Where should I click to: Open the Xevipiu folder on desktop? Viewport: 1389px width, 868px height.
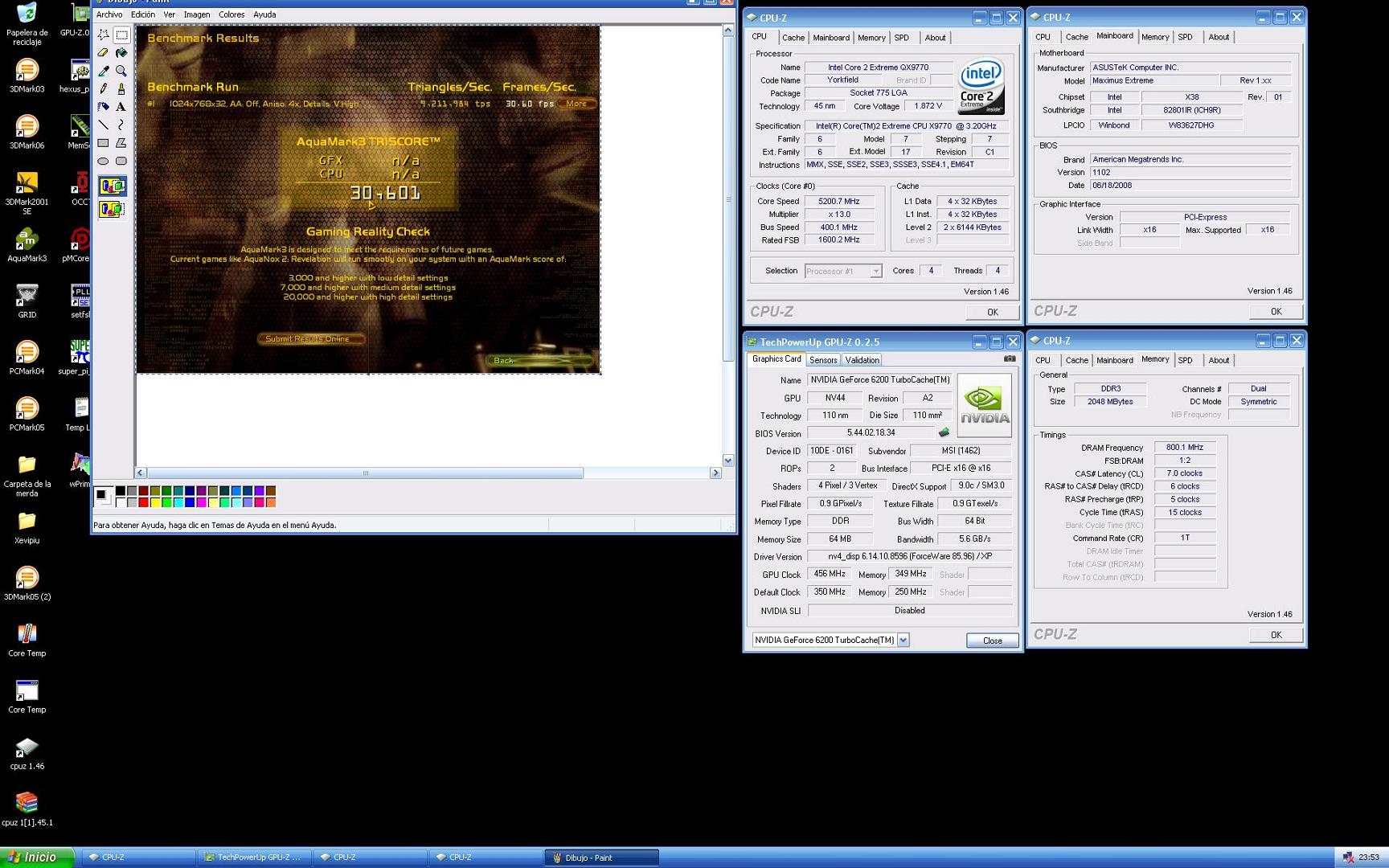(x=27, y=527)
